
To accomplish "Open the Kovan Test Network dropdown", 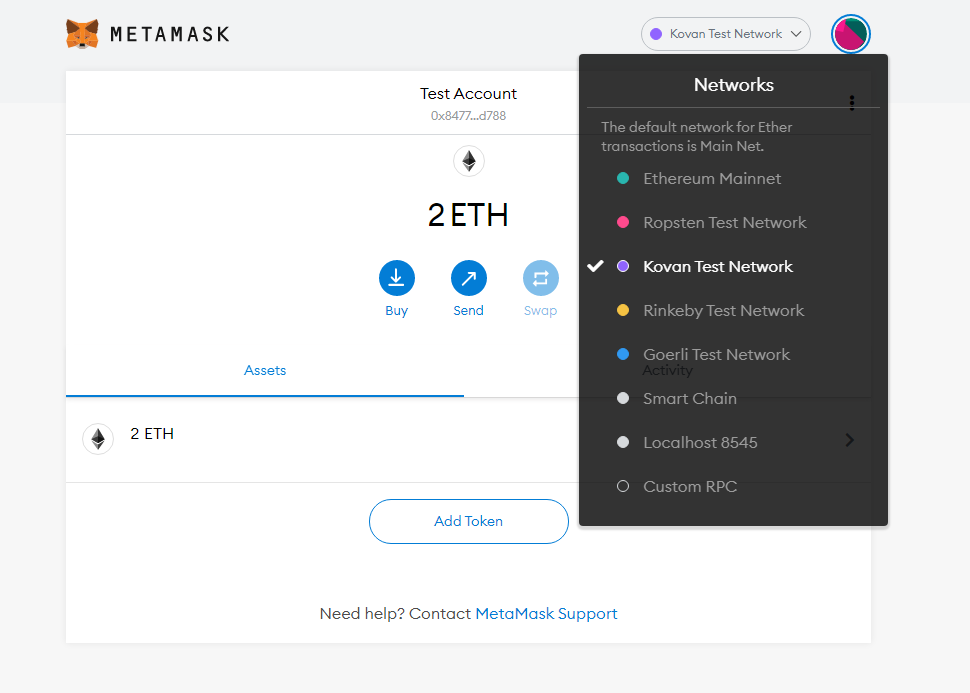I will click(725, 34).
